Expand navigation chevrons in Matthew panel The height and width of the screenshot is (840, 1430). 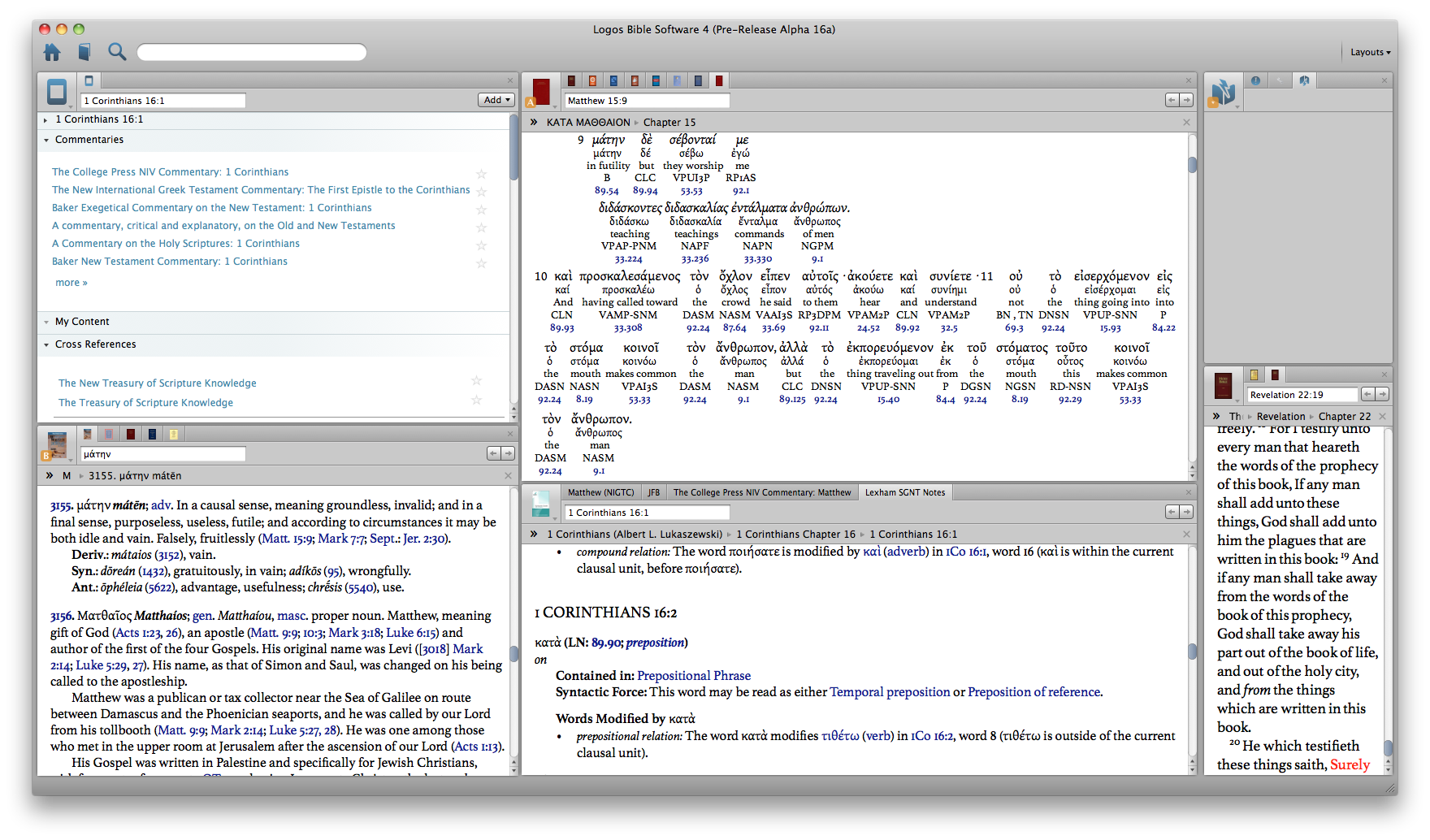pyautogui.click(x=534, y=123)
